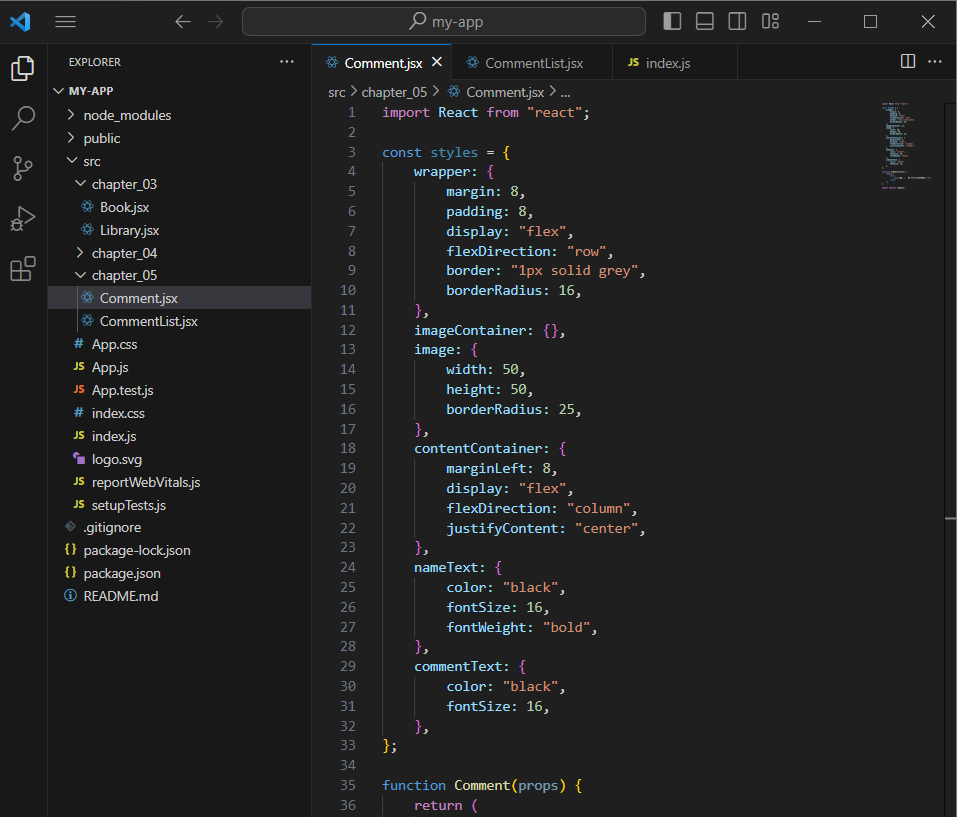Split the editor to the right
The image size is (957, 817).
click(908, 62)
